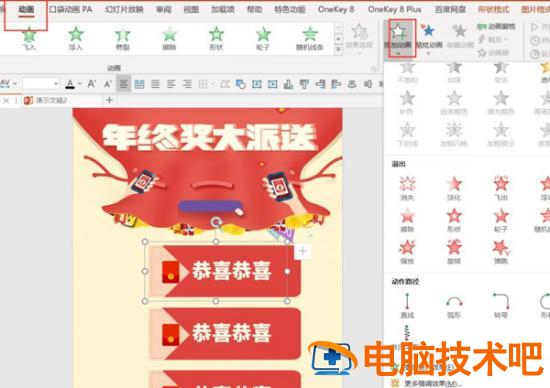
Task: Choose the 轮子 exit effect
Action: pos(501,220)
